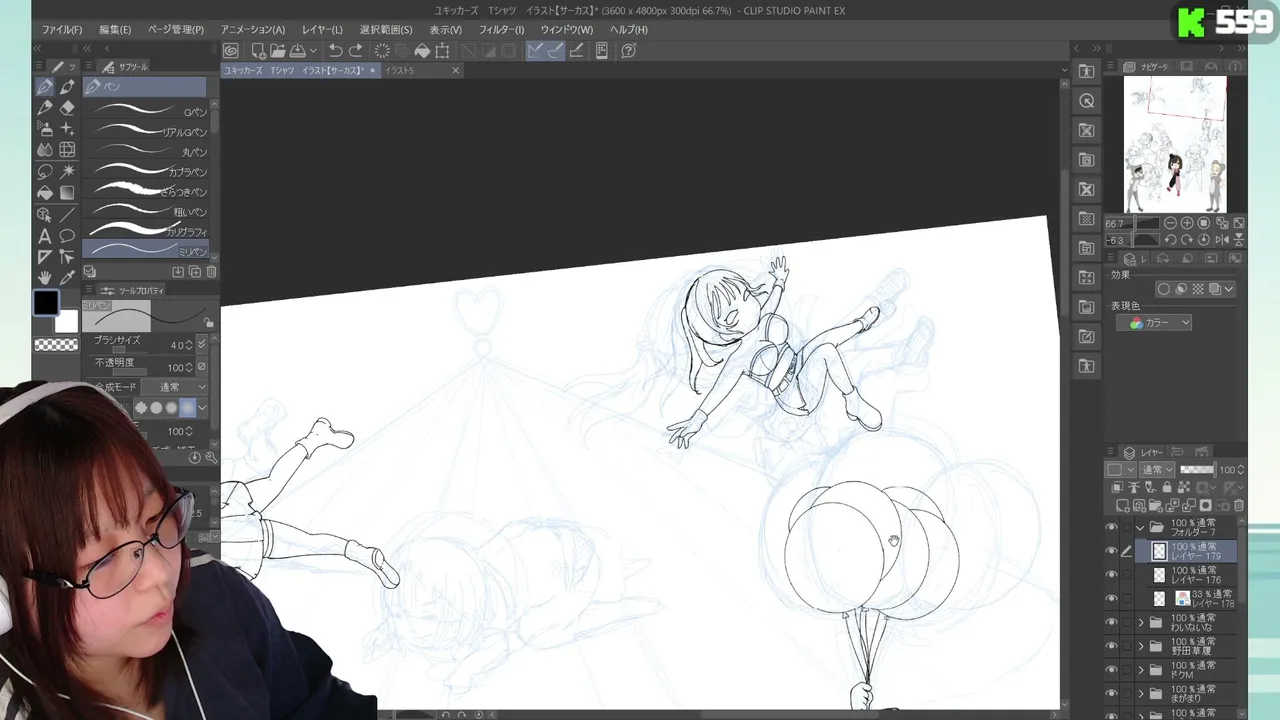Activate the Balloon tool
This screenshot has height=720, width=1280.
click(x=67, y=236)
